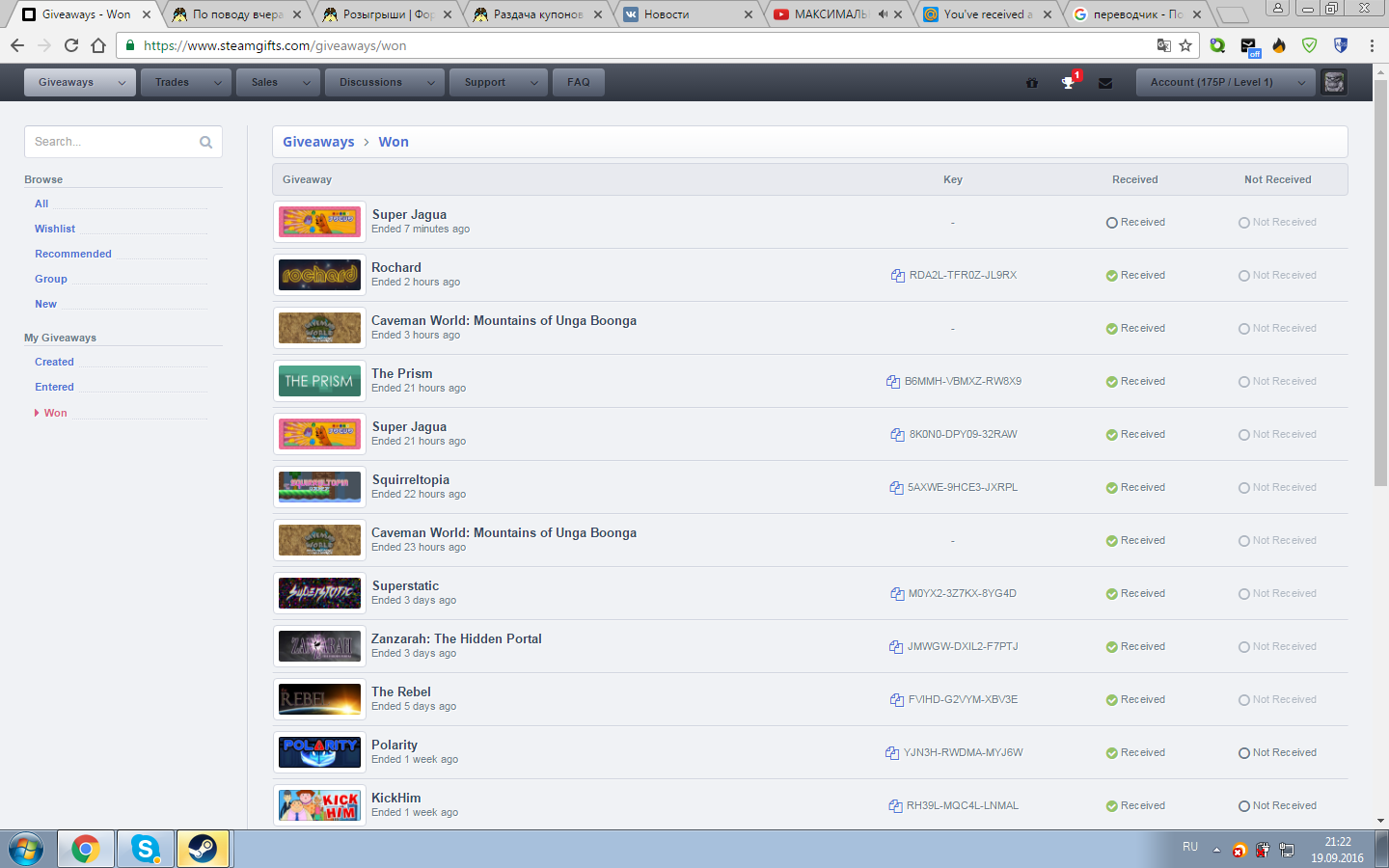Mark The Prism as Not Received

pyautogui.click(x=1277, y=382)
